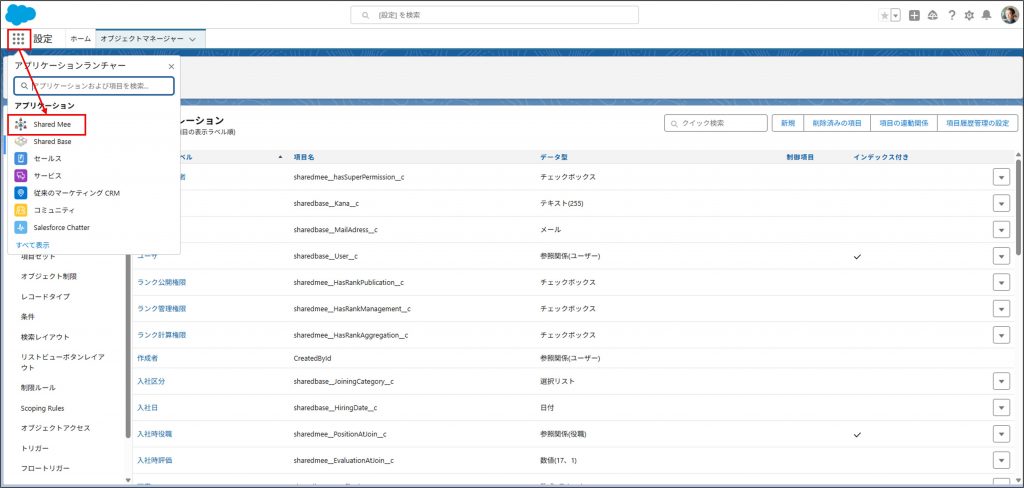Image resolution: width=1024 pixels, height=488 pixels.
Task: Focus the クイック検索 input field
Action: [714, 123]
